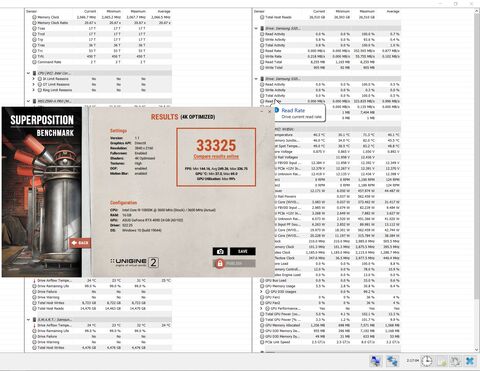
Task: Open HWiNFO settings gear icon in bottom toolbar
Action: pyautogui.click(x=455, y=361)
